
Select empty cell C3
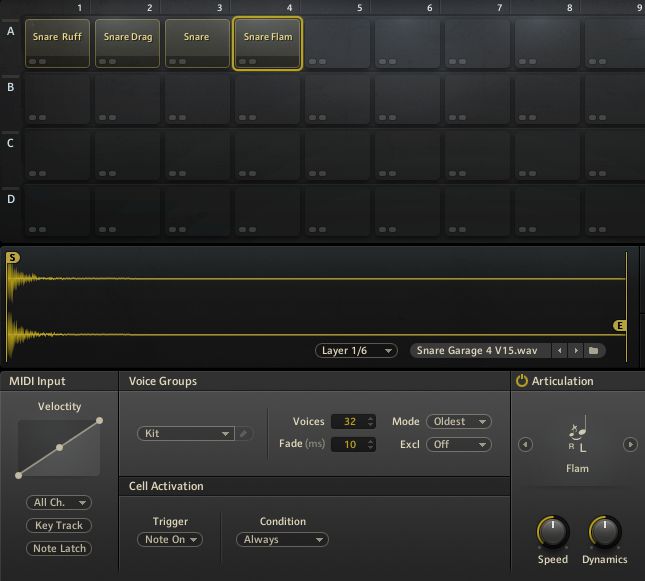[197, 155]
